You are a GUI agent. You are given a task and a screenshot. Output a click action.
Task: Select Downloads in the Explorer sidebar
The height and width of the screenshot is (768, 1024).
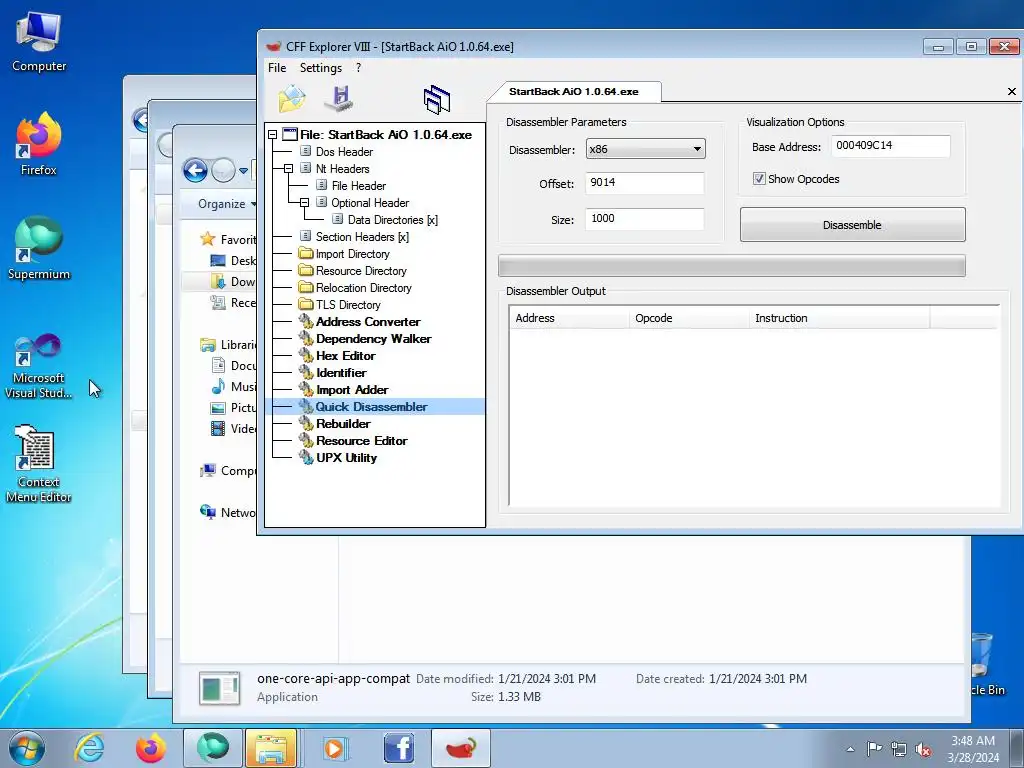click(x=233, y=281)
